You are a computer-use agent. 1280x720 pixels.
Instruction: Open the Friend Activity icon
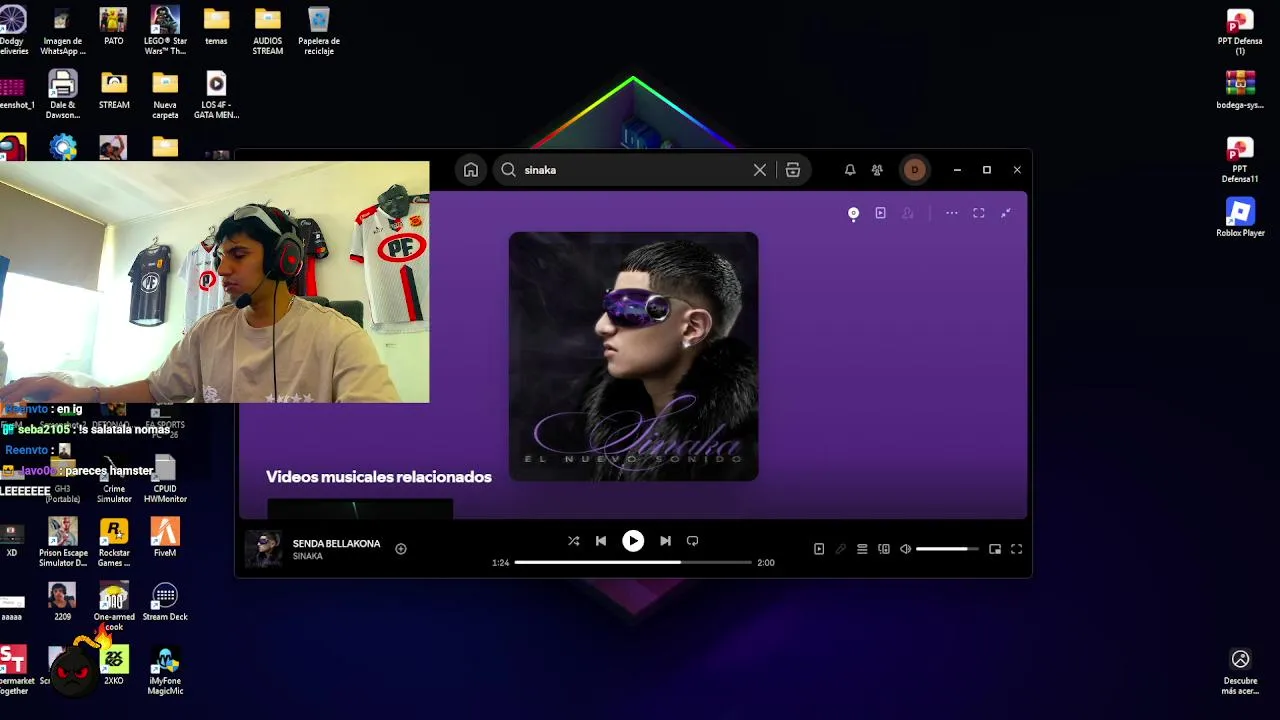point(877,170)
